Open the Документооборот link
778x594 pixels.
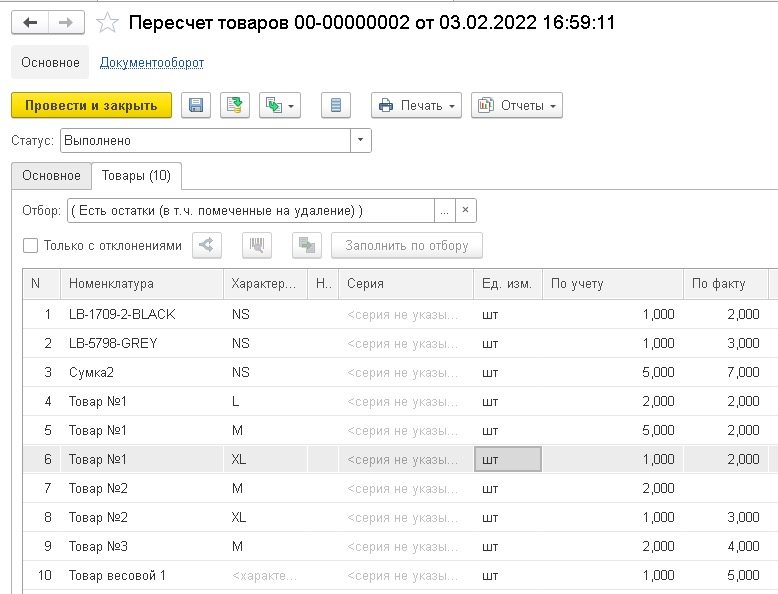[x=152, y=63]
